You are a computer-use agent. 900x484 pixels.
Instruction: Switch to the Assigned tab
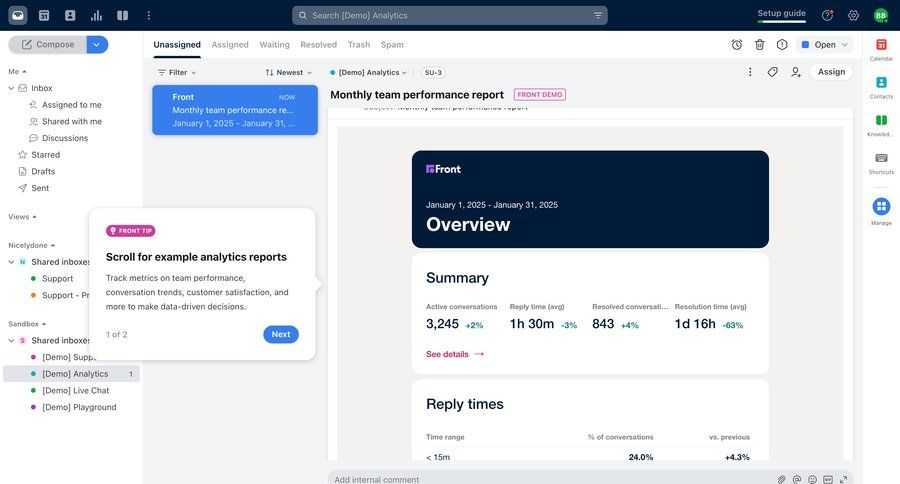tap(230, 45)
